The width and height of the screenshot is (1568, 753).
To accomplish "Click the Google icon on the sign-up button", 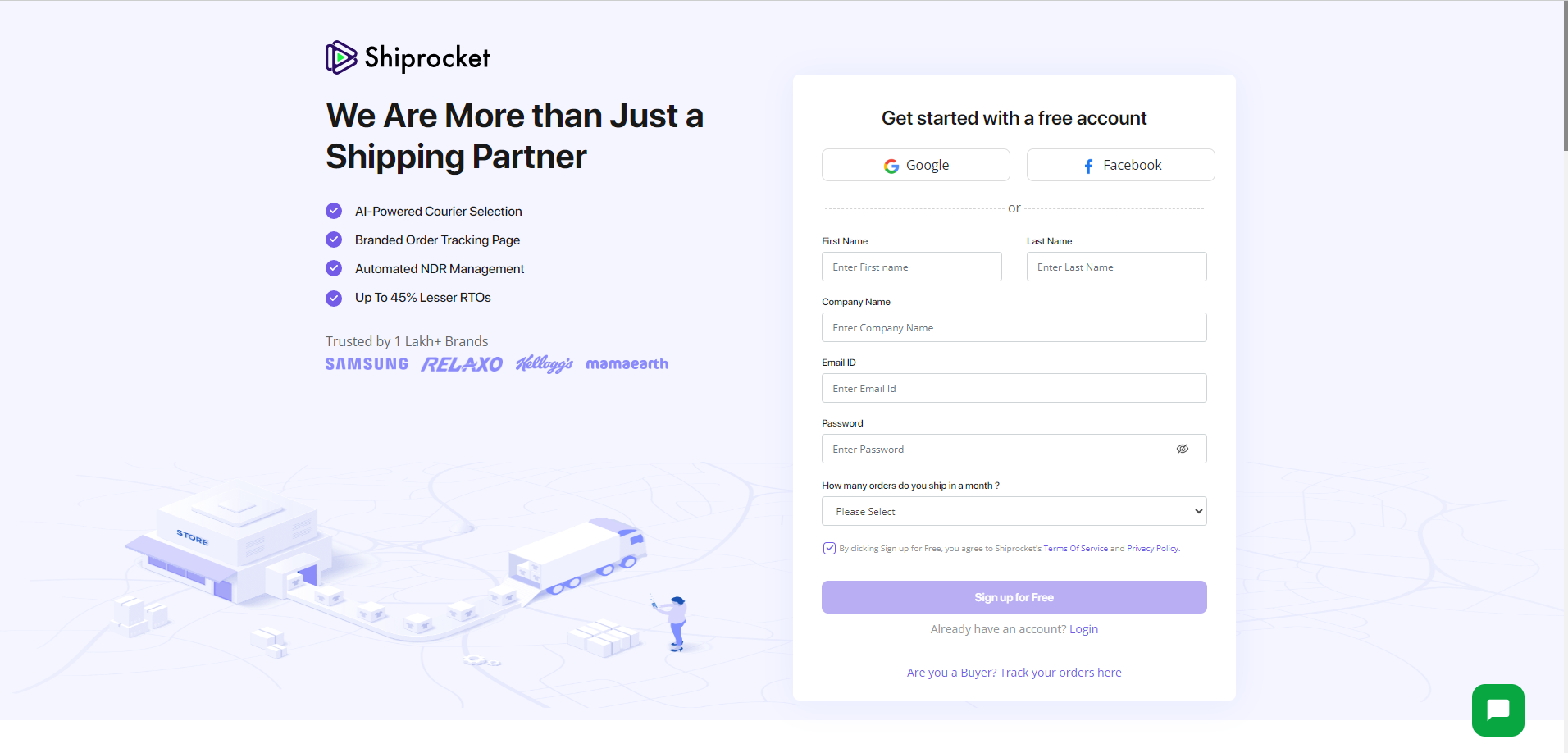I will click(891, 165).
